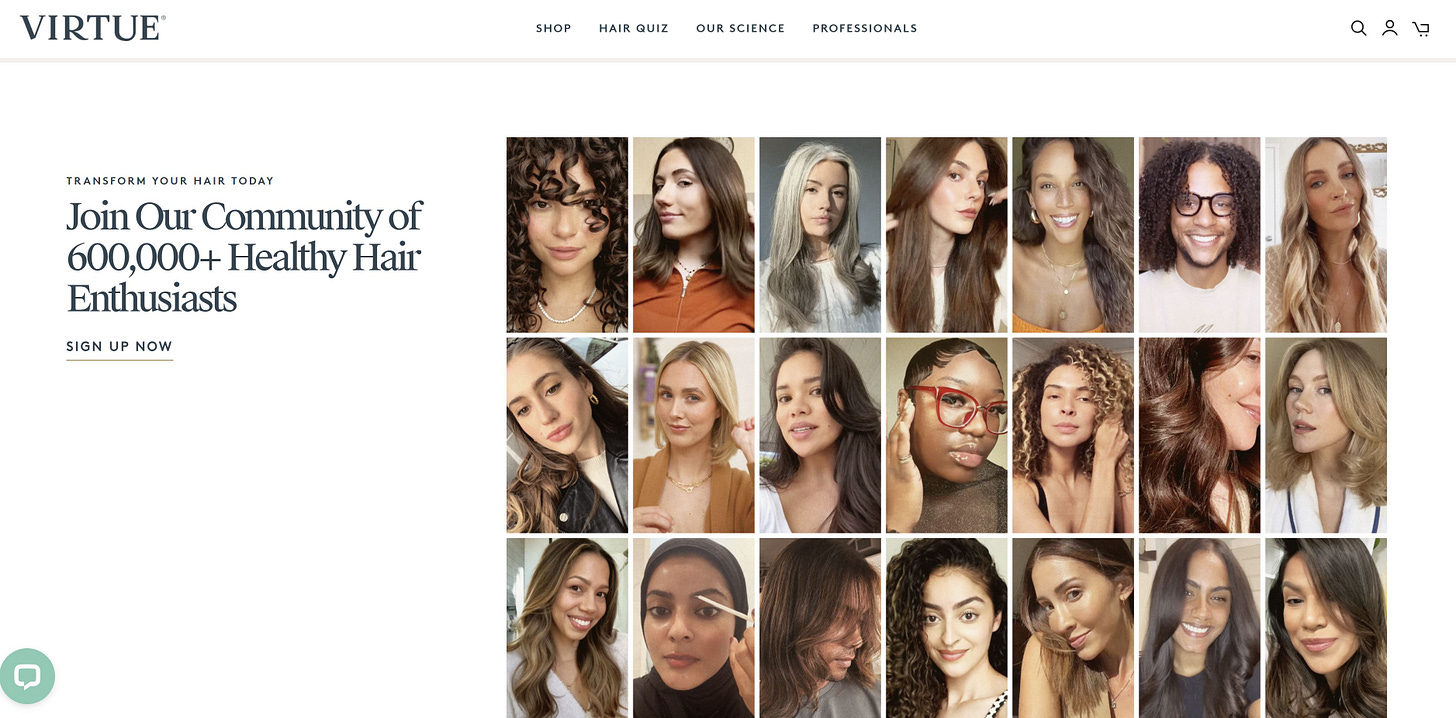Select the blonde bob woman in tan blazer
The image size is (1456, 718).
tap(693, 435)
